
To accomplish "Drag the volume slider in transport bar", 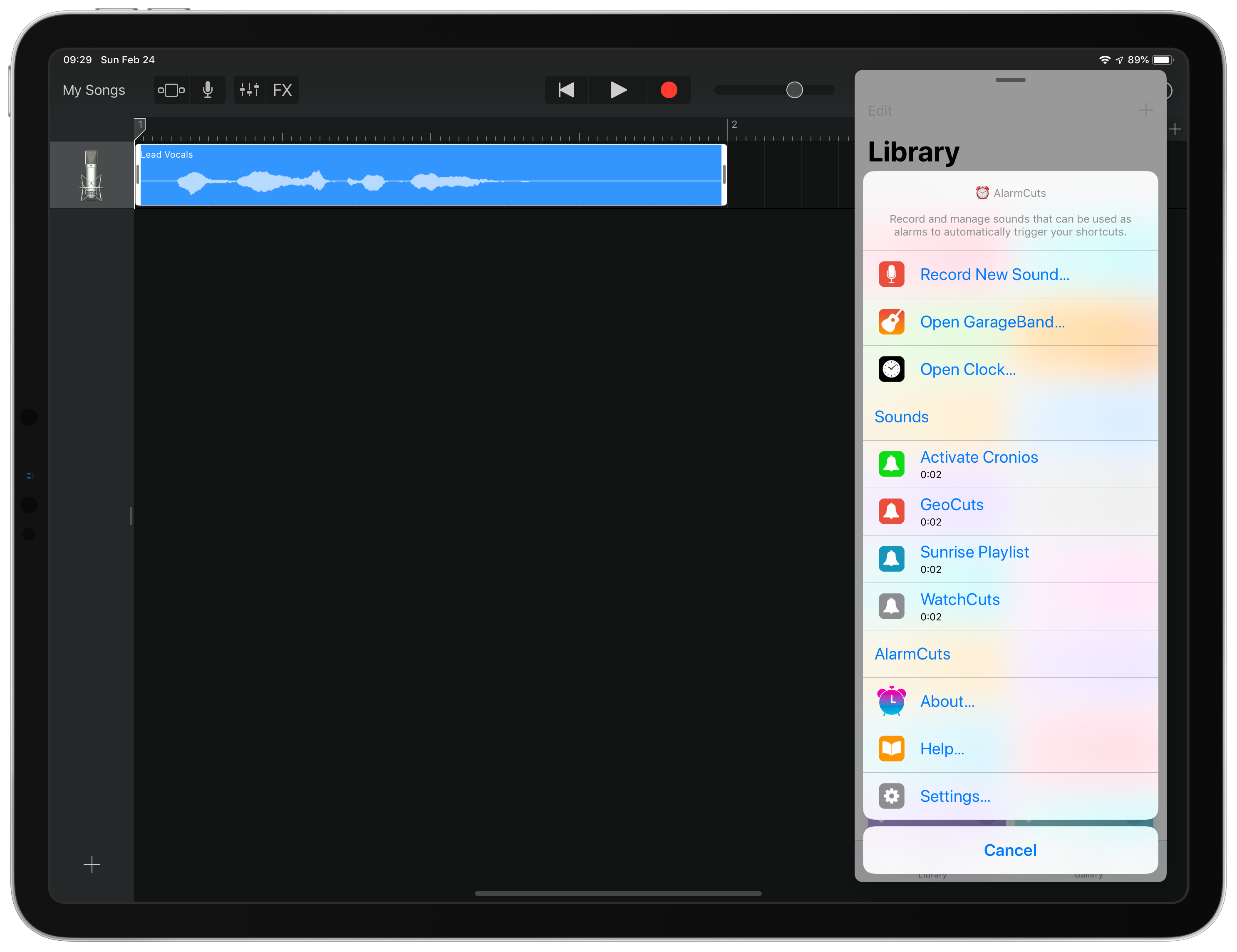I will point(796,90).
